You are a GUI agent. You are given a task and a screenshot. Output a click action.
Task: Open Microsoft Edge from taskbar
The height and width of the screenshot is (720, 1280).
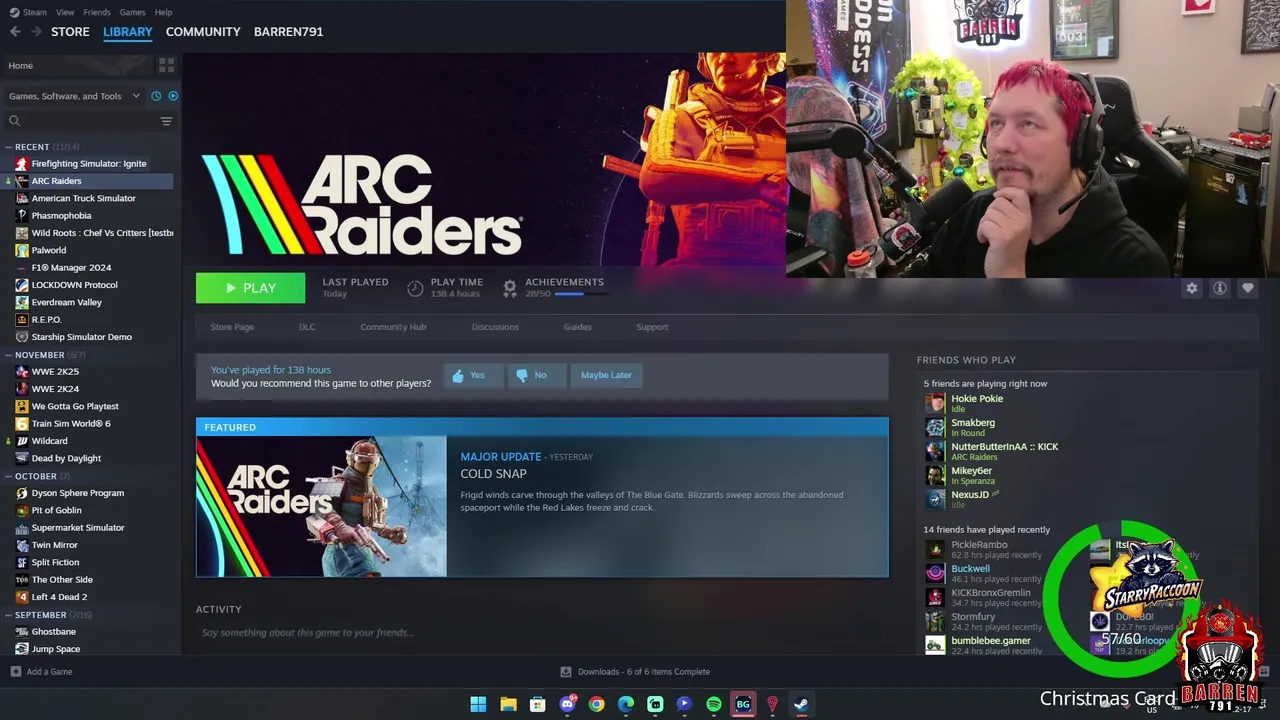pos(625,704)
